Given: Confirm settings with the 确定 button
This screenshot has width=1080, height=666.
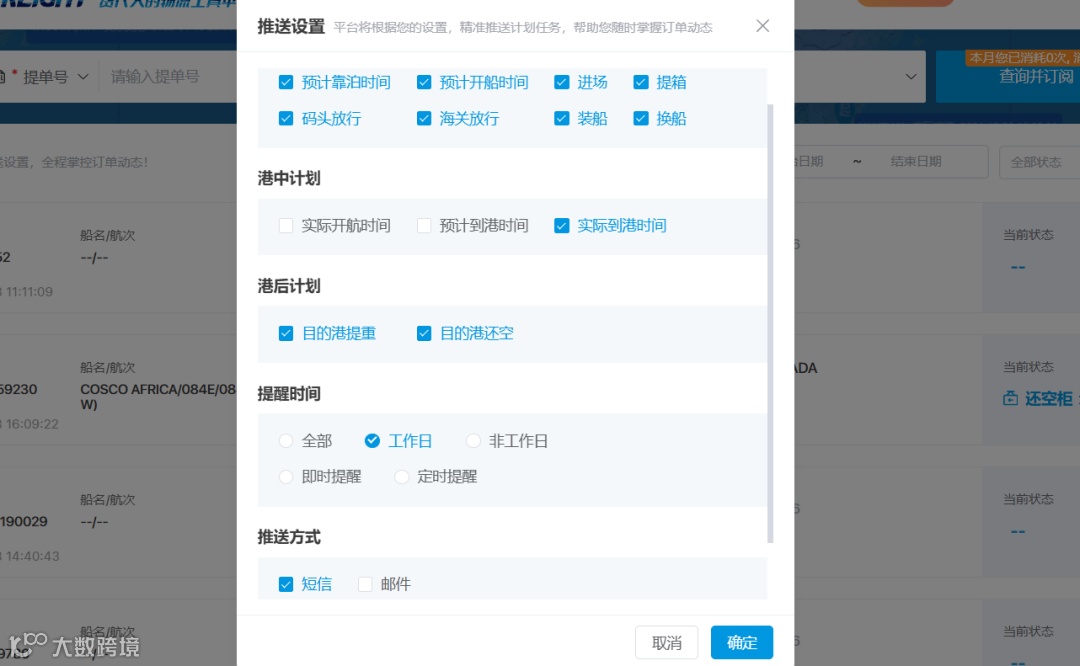Looking at the screenshot, I should pyautogui.click(x=742, y=642).
